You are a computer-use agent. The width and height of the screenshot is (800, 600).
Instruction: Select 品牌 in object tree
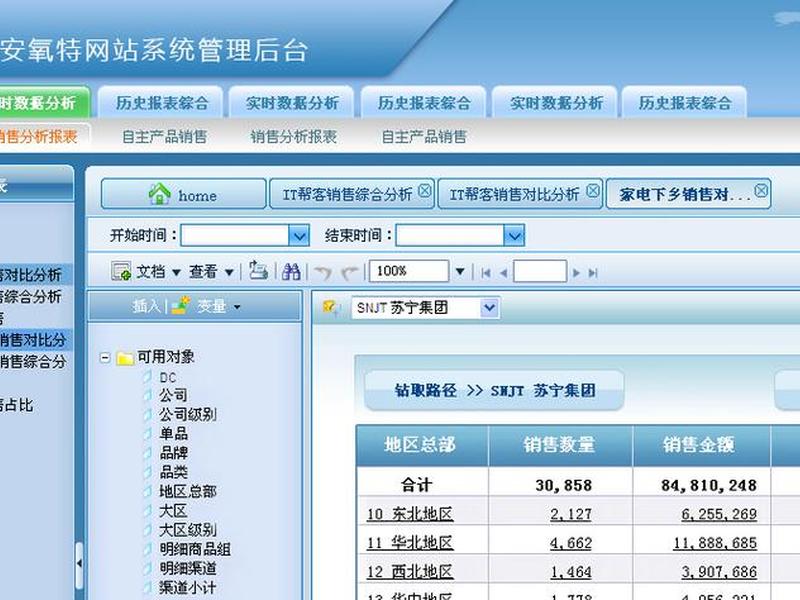point(173,453)
